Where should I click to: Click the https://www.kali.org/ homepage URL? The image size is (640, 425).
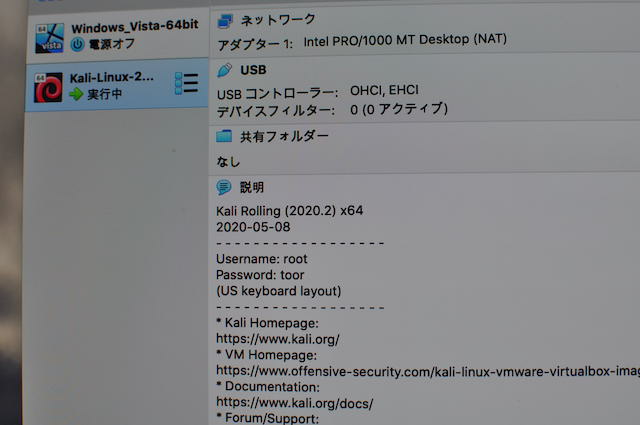[x=278, y=339]
